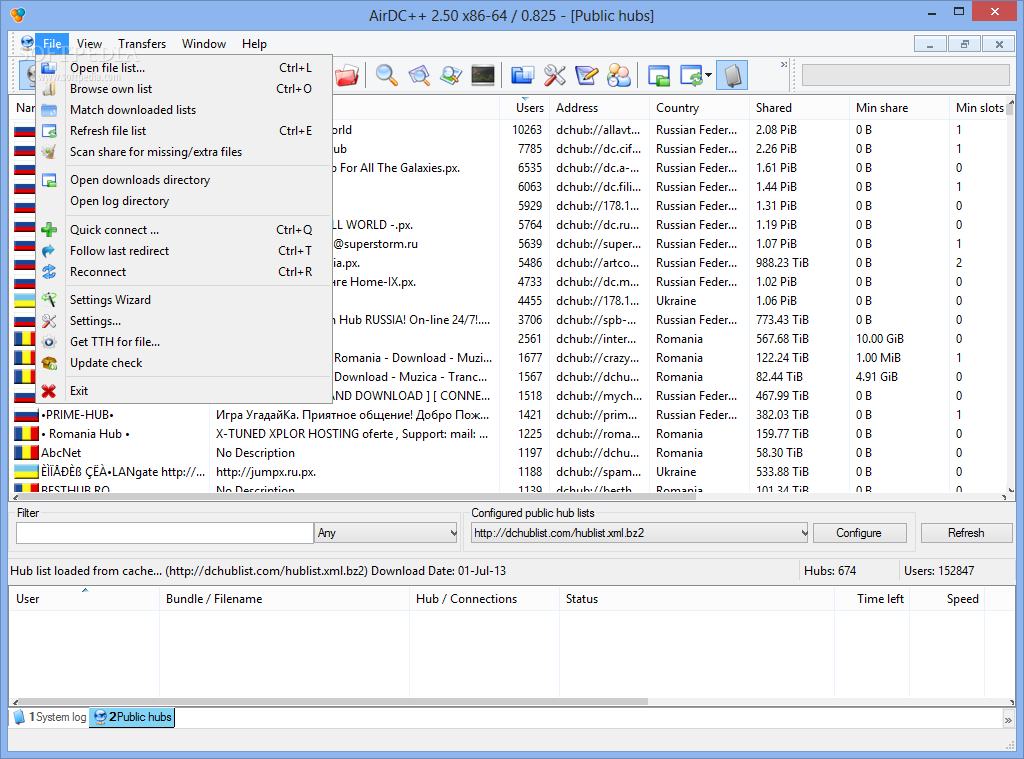The width and height of the screenshot is (1024, 759).
Task: Click the 10263 users cell
Action: [x=527, y=130]
